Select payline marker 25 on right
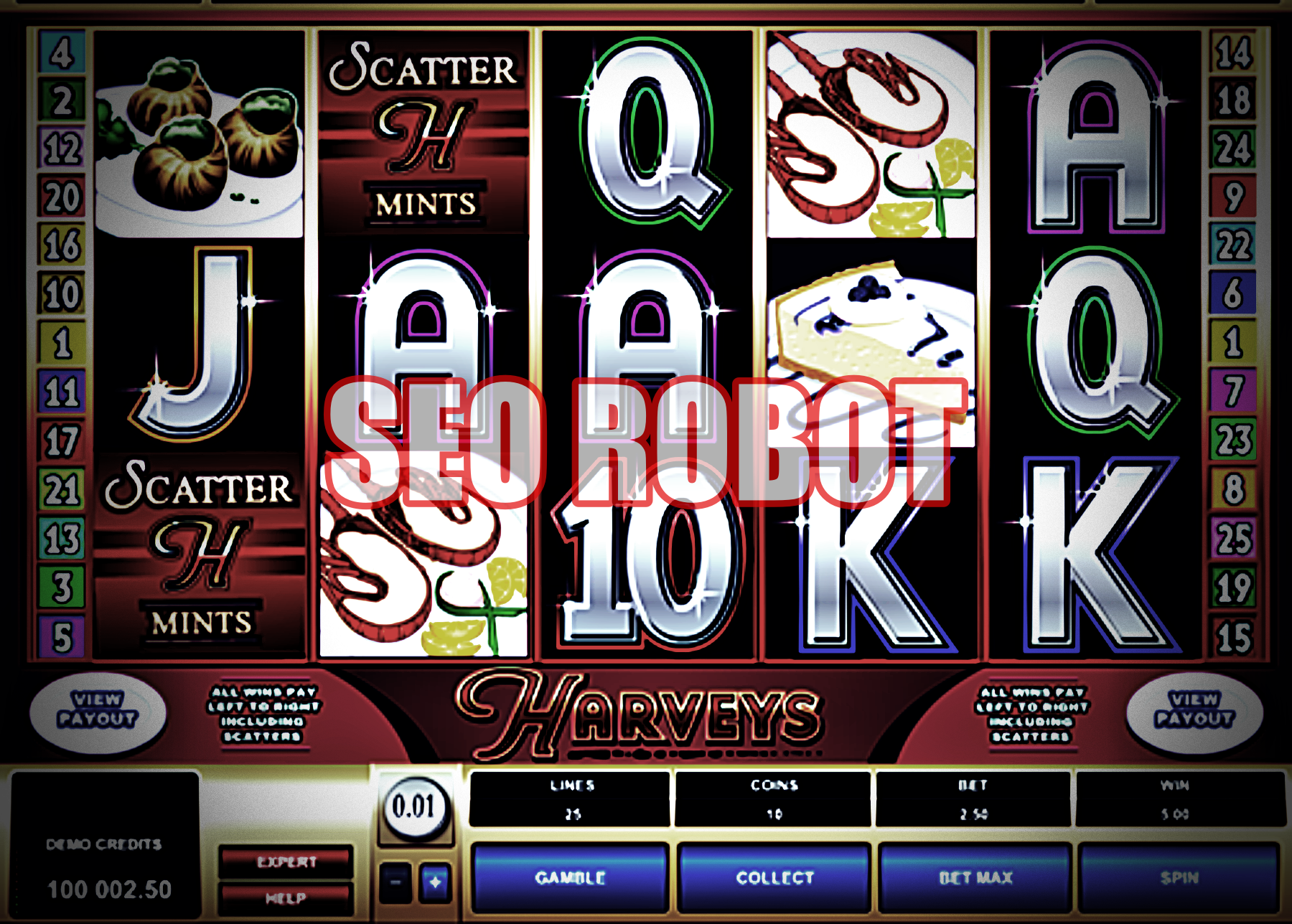 [1233, 538]
